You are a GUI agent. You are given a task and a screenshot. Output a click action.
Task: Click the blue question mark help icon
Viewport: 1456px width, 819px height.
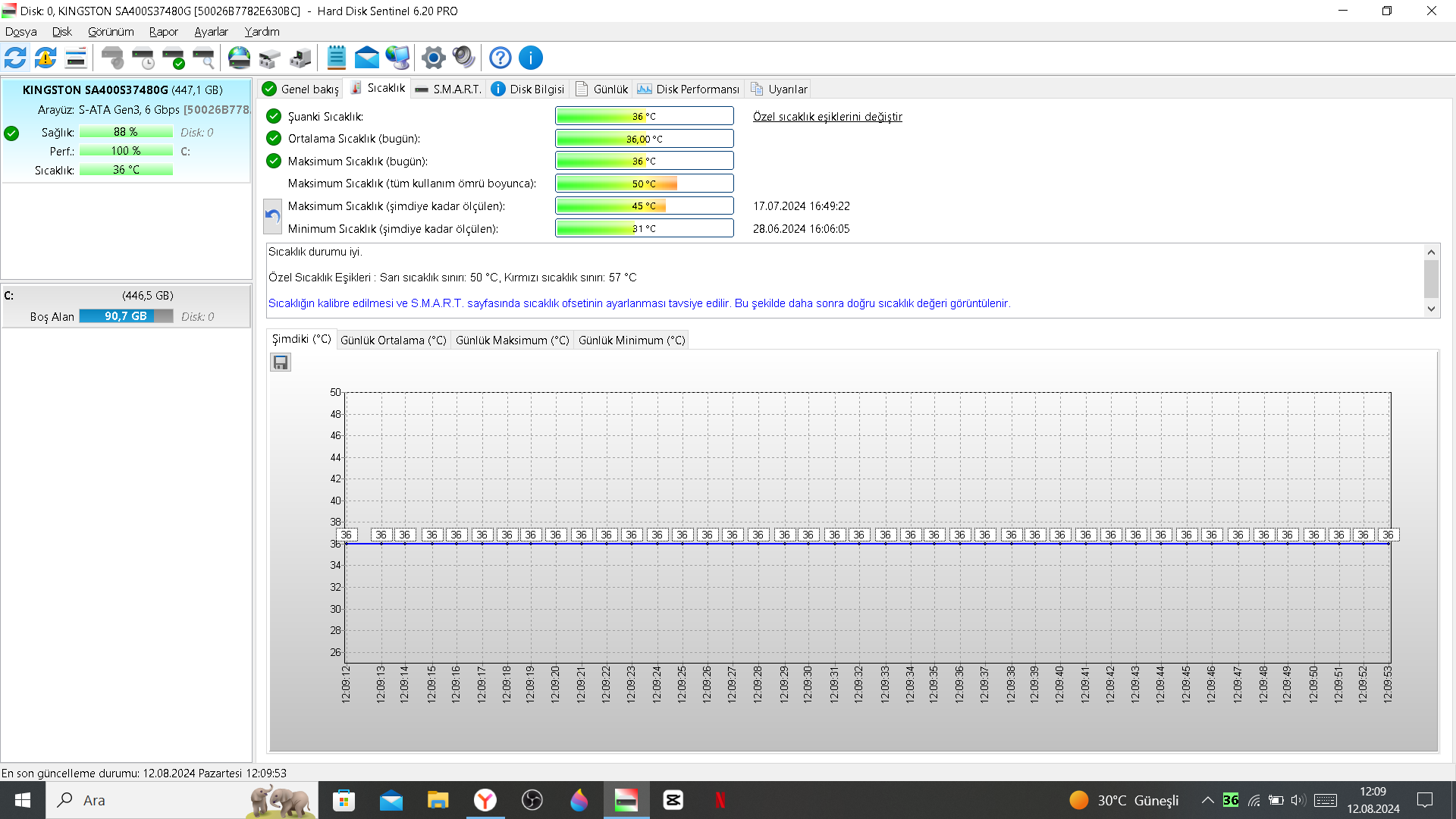coord(500,58)
